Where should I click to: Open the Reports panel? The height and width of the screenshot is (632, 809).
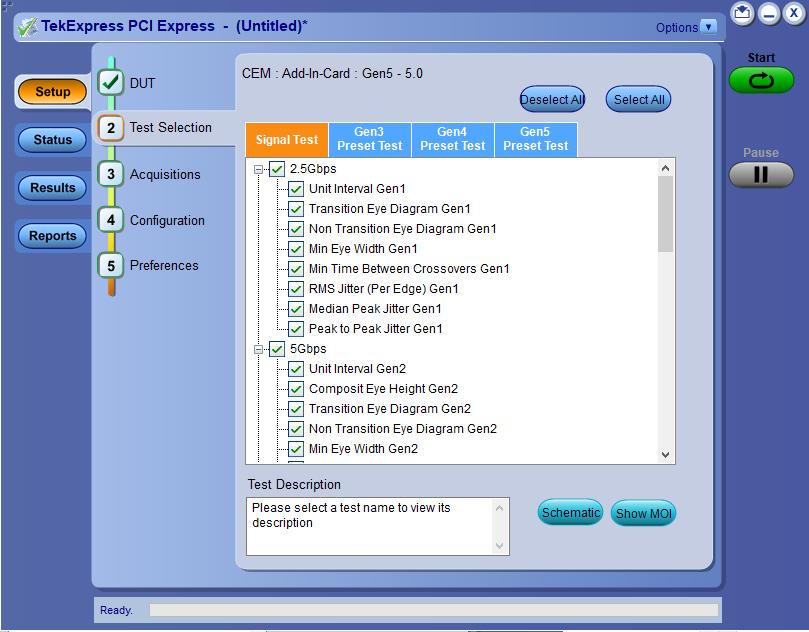(53, 236)
